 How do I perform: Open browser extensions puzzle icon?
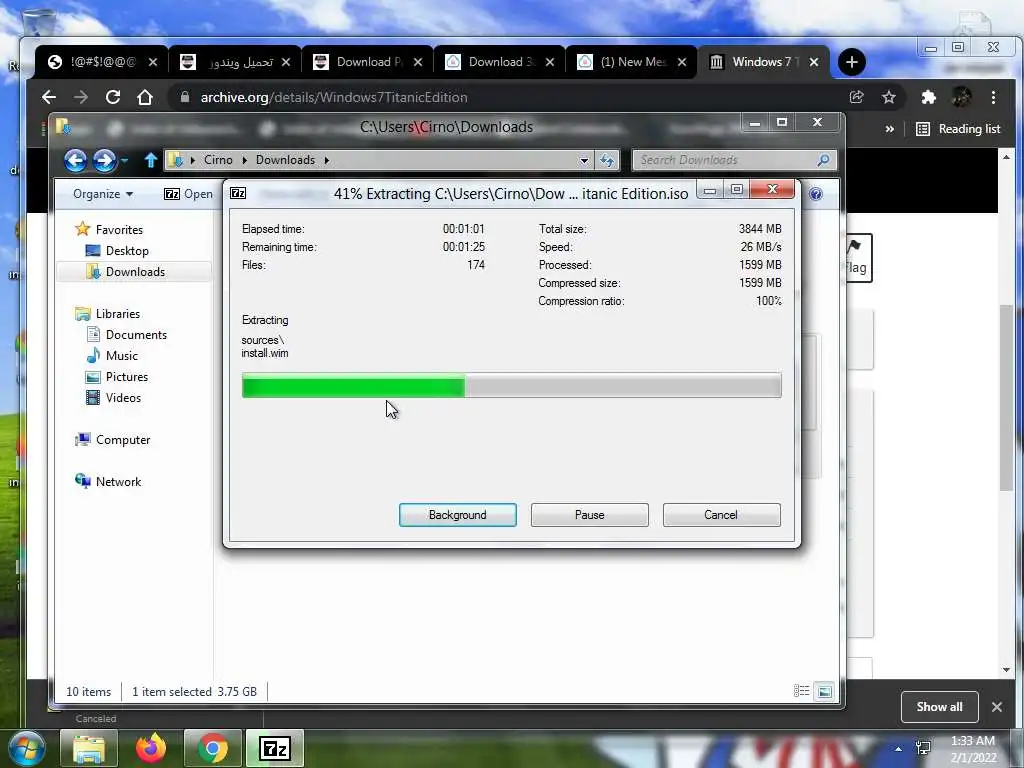pyautogui.click(x=928, y=97)
